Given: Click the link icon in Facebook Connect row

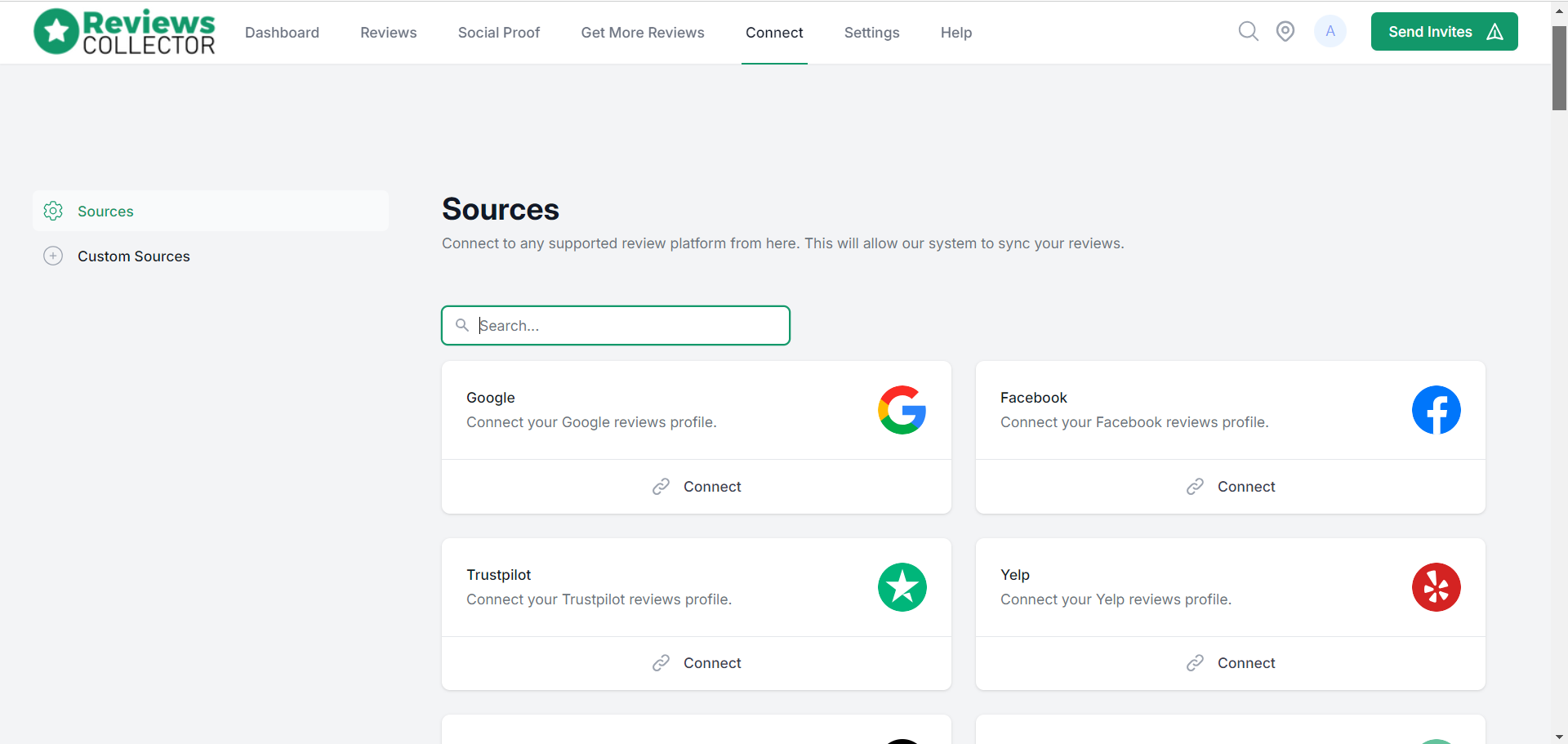Looking at the screenshot, I should 1195,487.
